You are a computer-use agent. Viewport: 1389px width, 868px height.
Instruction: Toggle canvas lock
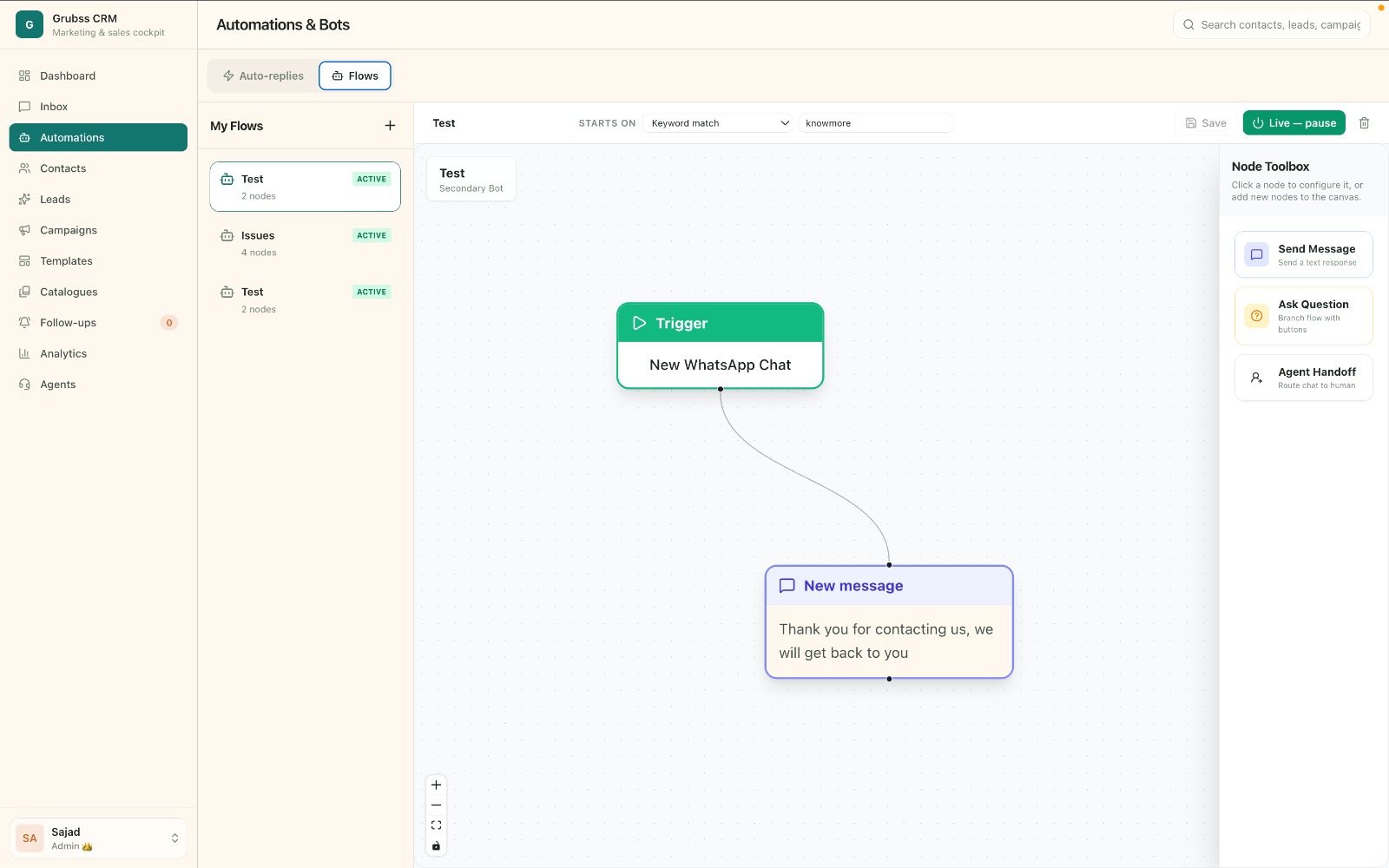tap(437, 846)
